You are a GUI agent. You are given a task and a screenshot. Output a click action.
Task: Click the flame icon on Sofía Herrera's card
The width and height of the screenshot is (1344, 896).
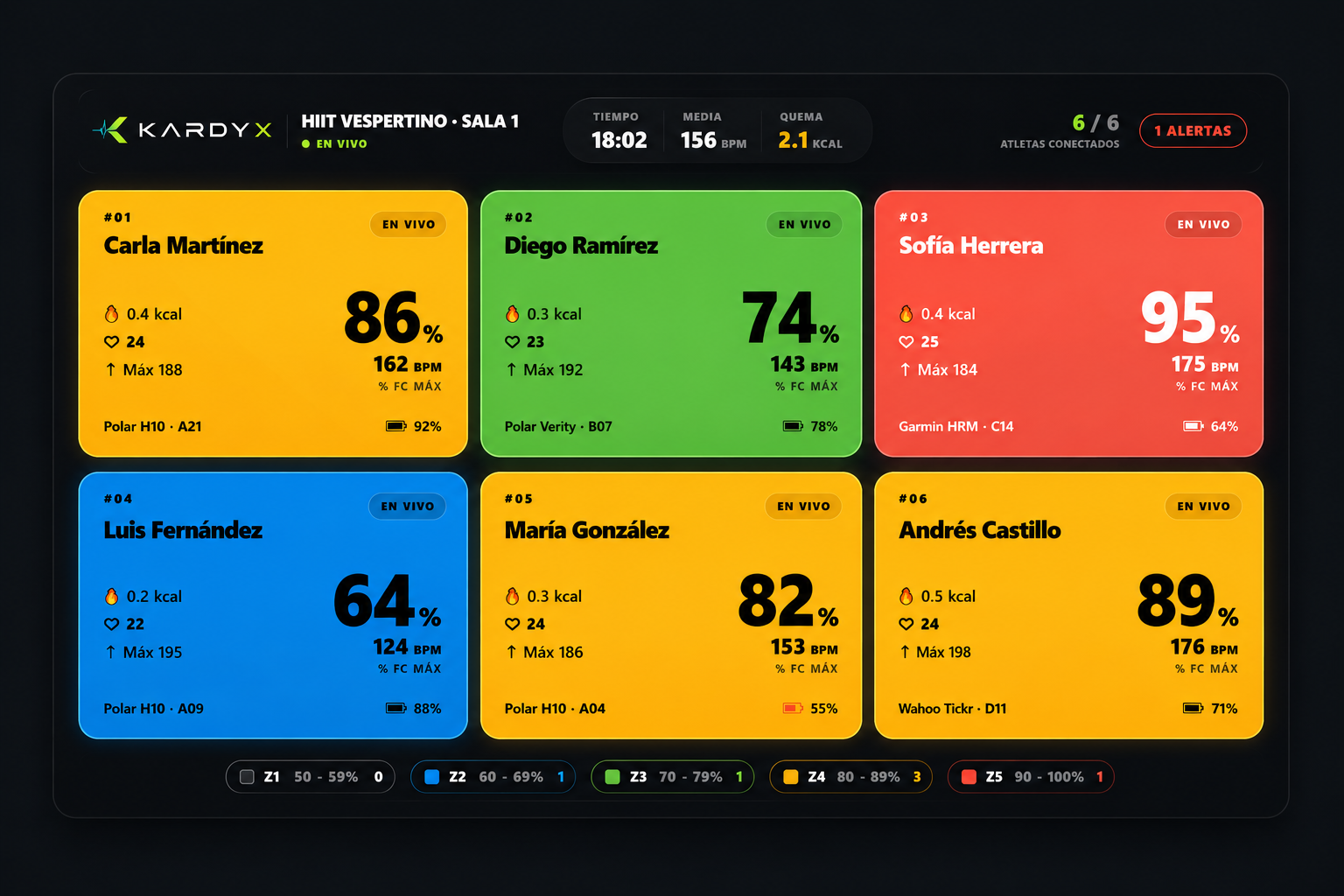(906, 314)
